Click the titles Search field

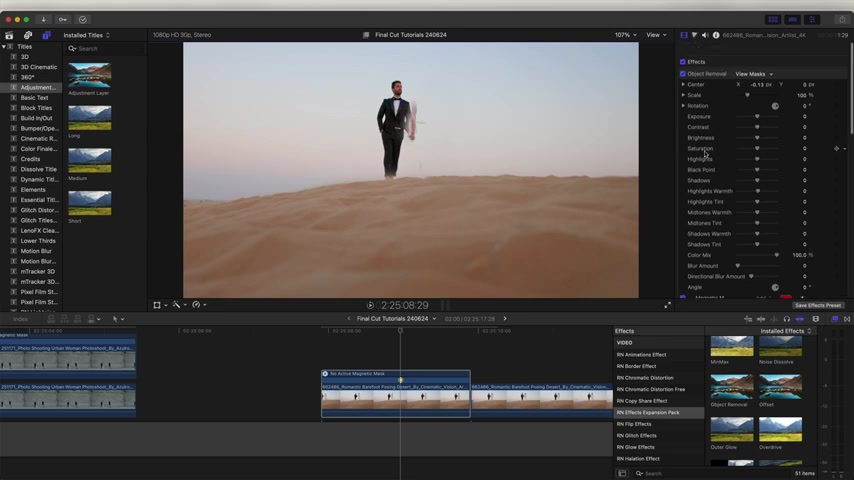(106, 49)
